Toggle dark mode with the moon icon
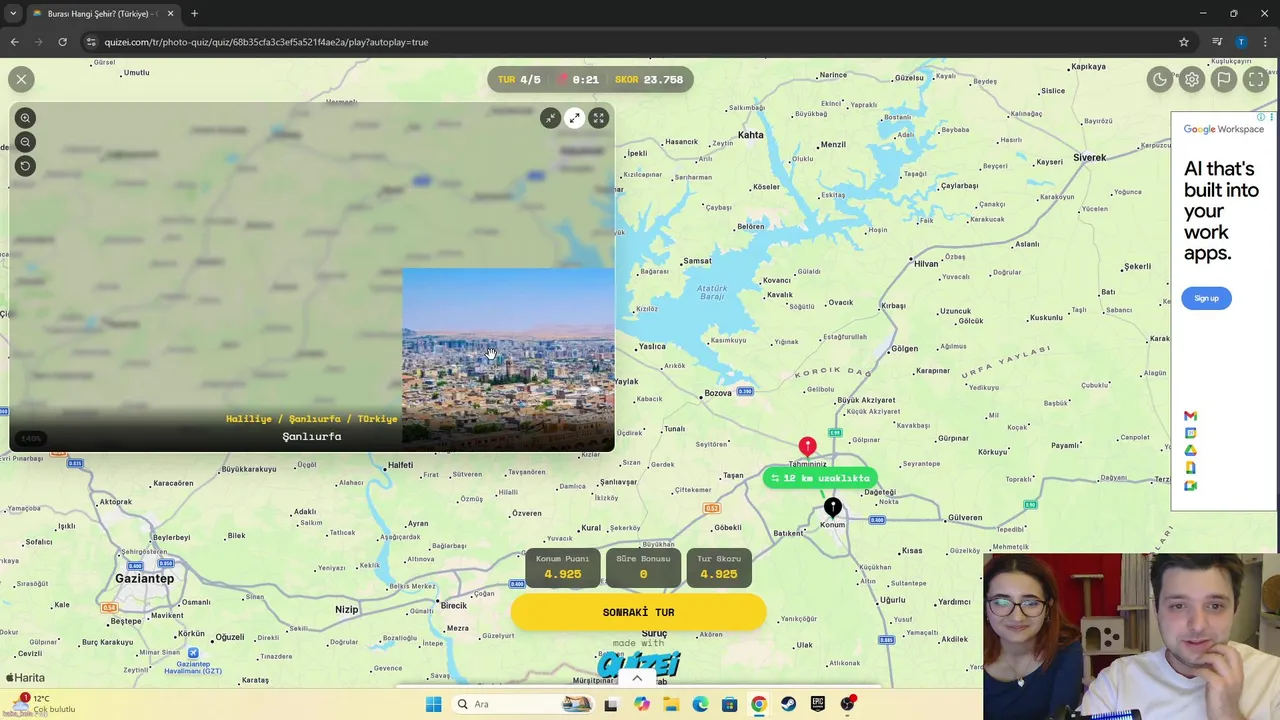The width and height of the screenshot is (1280, 720). (1160, 79)
